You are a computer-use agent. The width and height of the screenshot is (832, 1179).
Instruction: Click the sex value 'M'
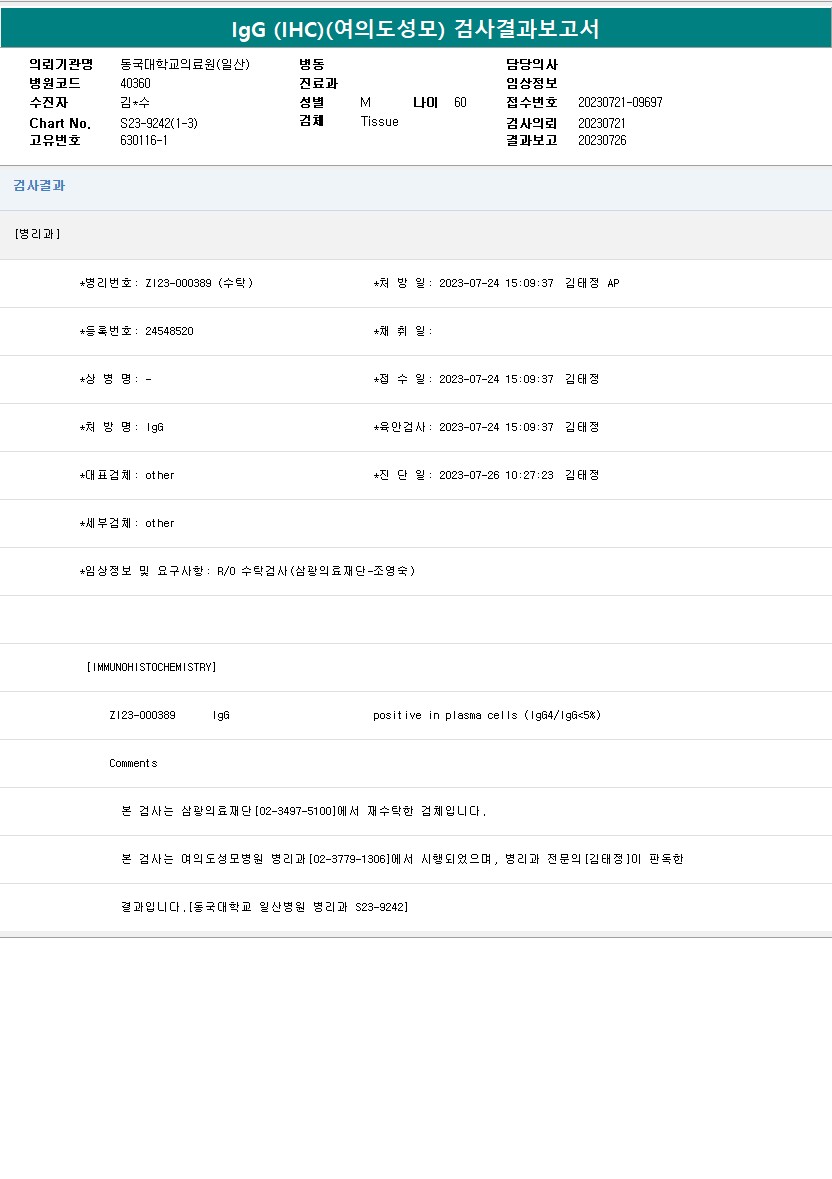[365, 102]
